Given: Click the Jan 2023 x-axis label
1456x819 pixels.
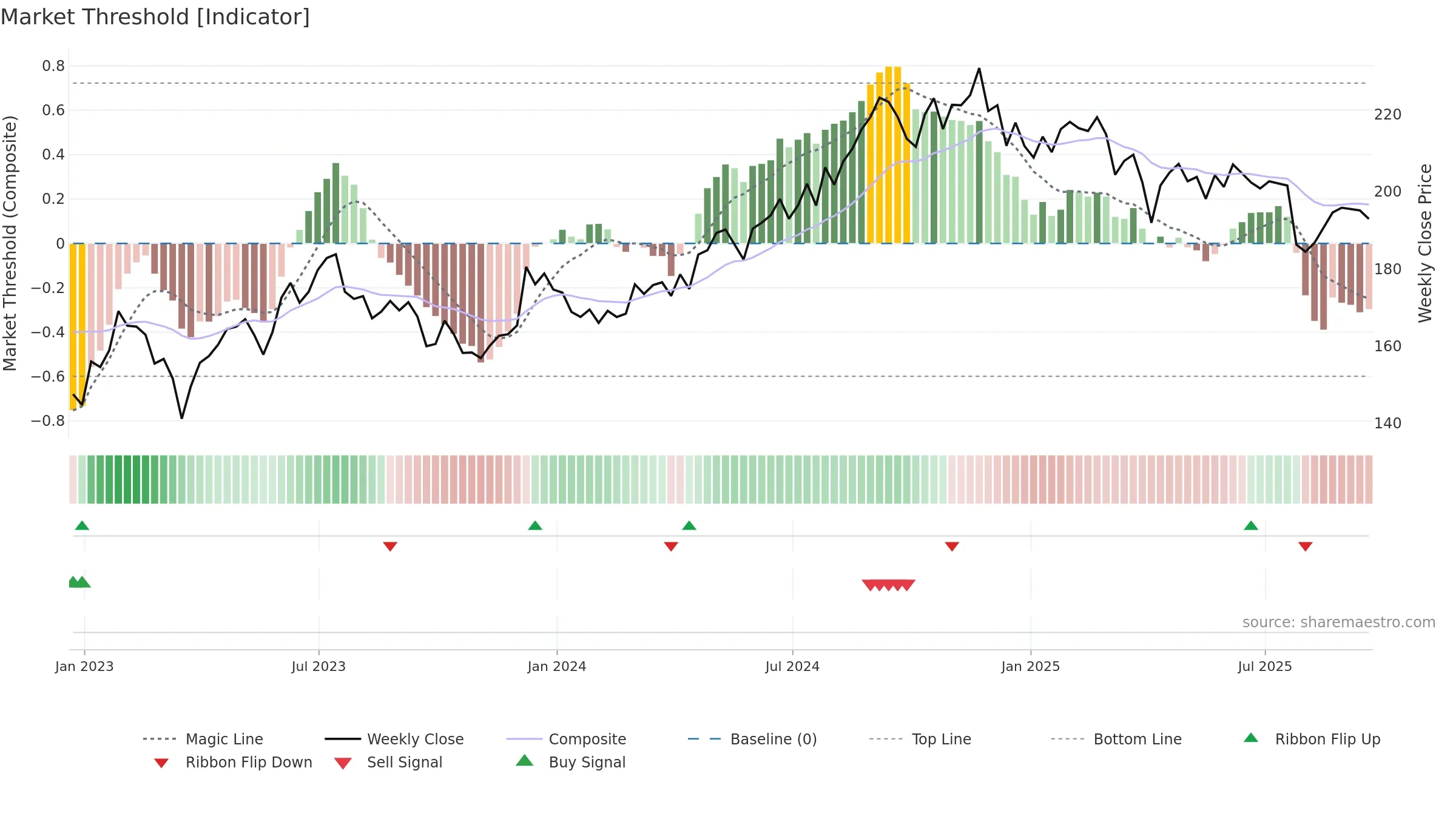Looking at the screenshot, I should pyautogui.click(x=84, y=666).
